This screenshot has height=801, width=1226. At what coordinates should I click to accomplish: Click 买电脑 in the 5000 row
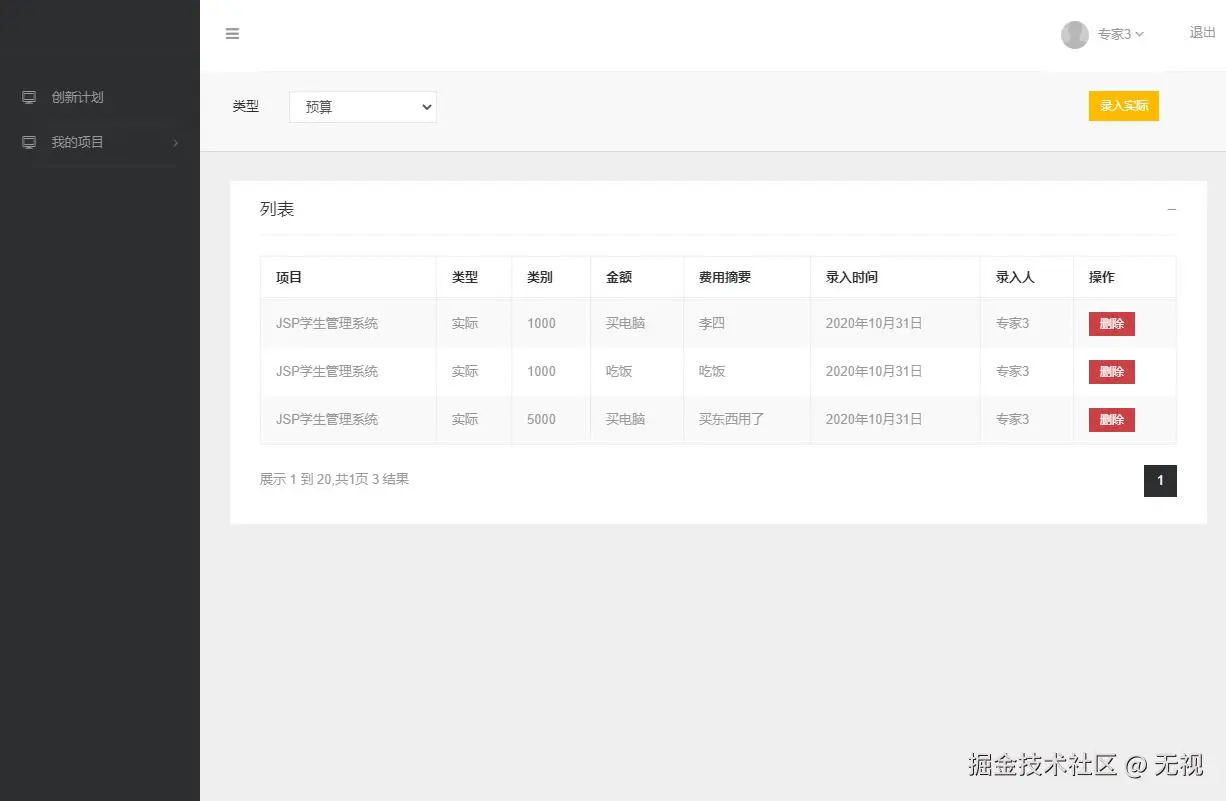(625, 419)
